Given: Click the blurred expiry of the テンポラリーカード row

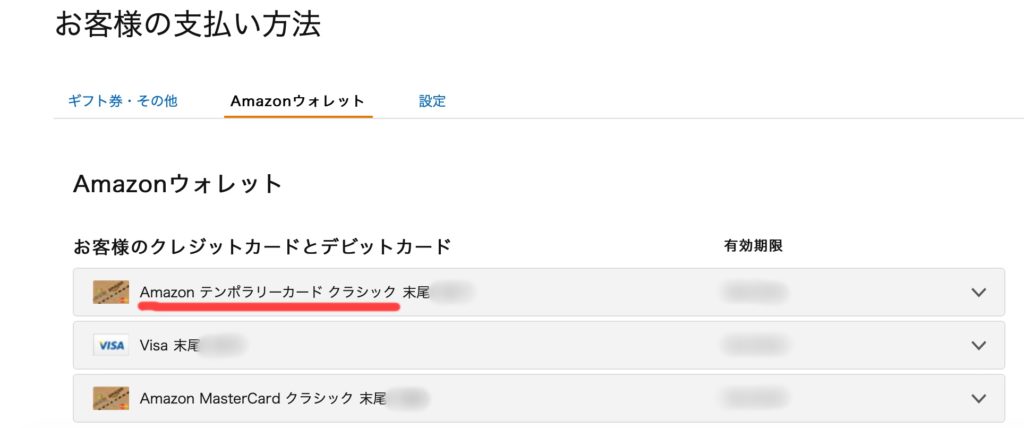Looking at the screenshot, I should click(x=755, y=292).
